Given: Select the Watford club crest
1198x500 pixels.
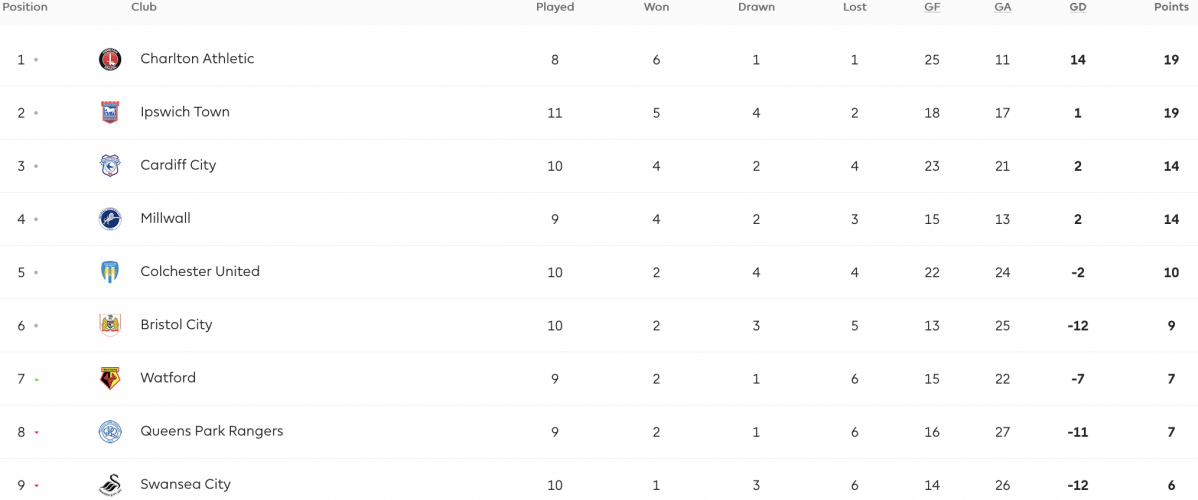Looking at the screenshot, I should pos(110,378).
